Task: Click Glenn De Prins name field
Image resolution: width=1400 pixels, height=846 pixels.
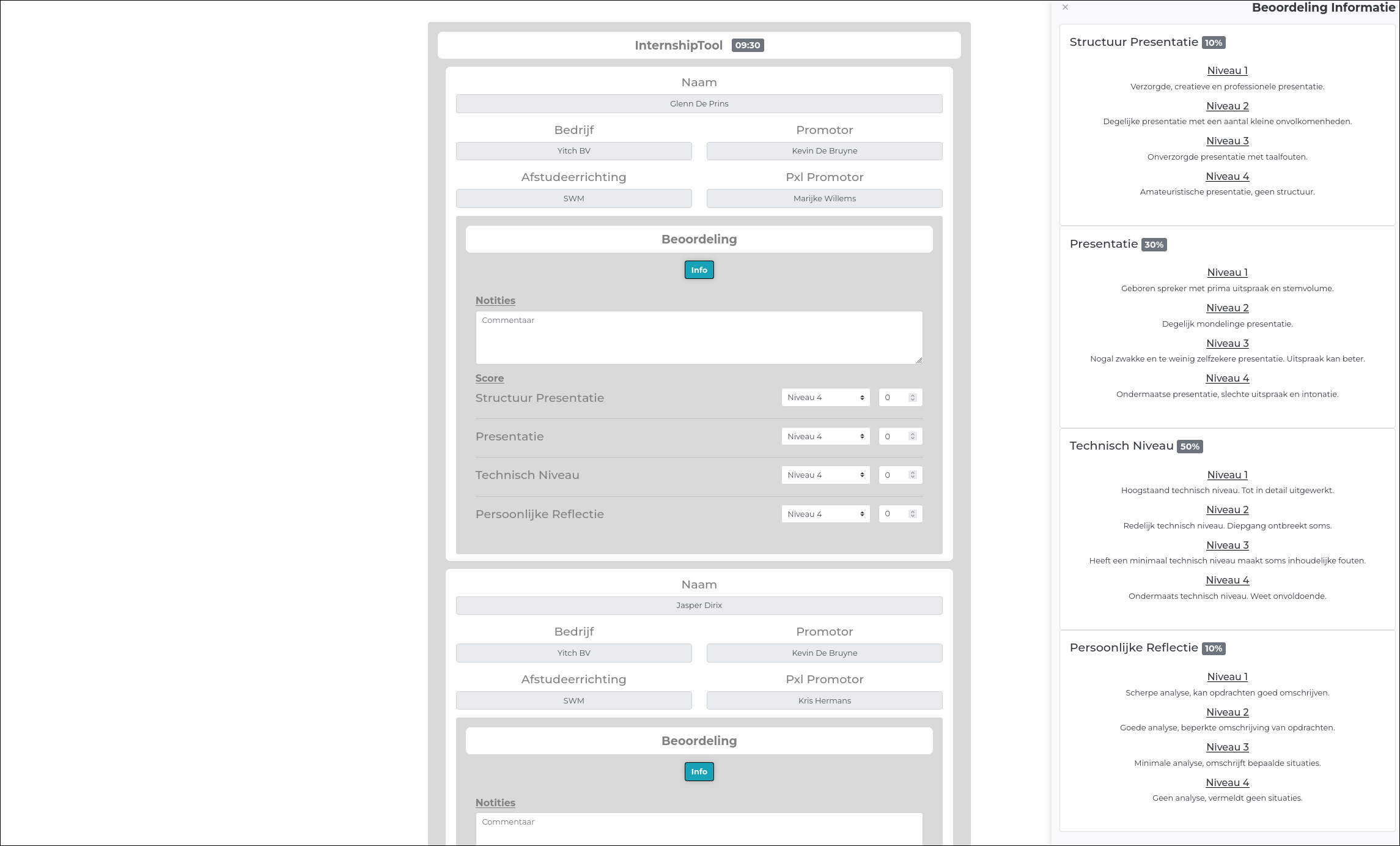Action: (699, 103)
